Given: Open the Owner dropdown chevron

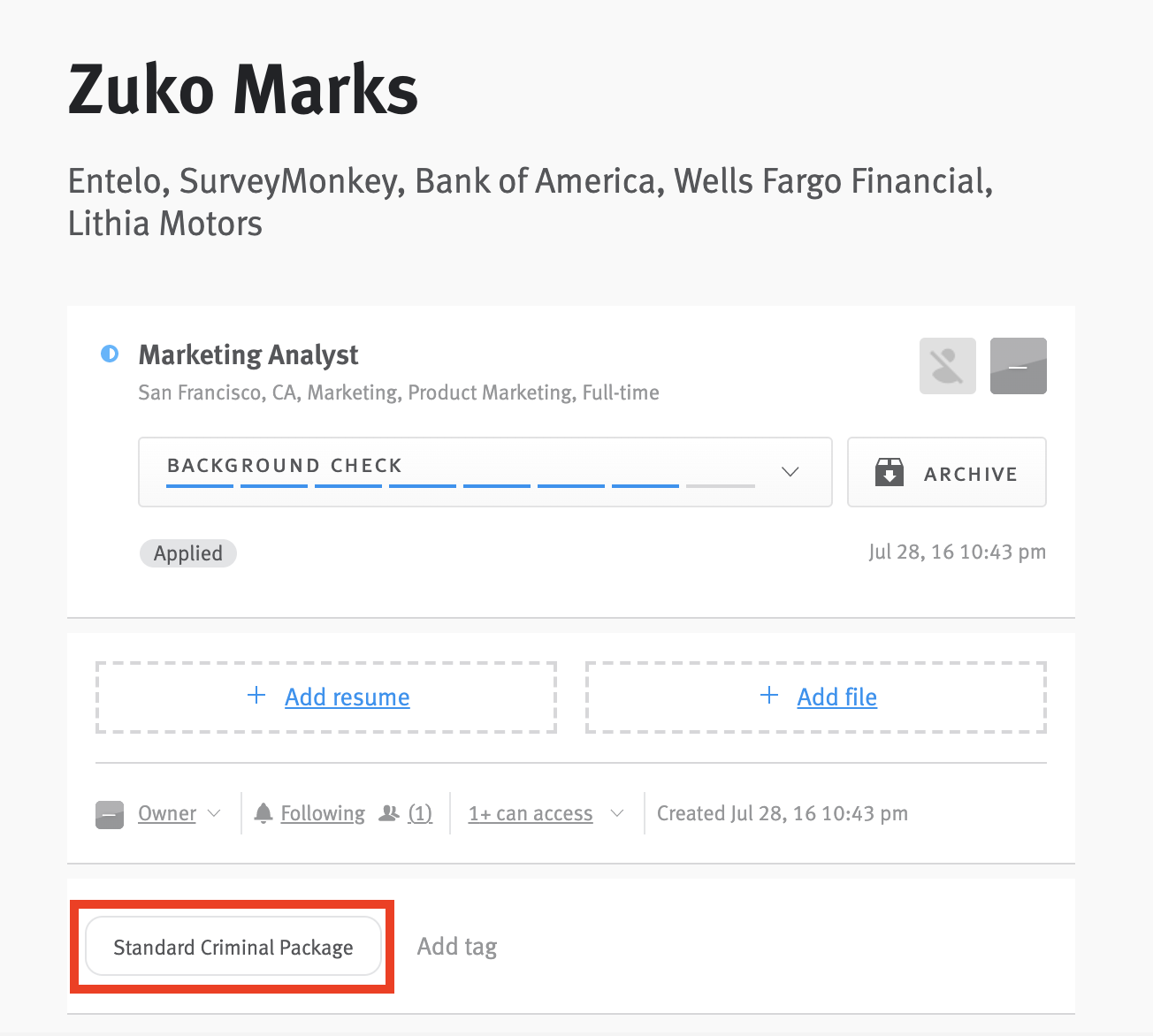Looking at the screenshot, I should pos(214,813).
